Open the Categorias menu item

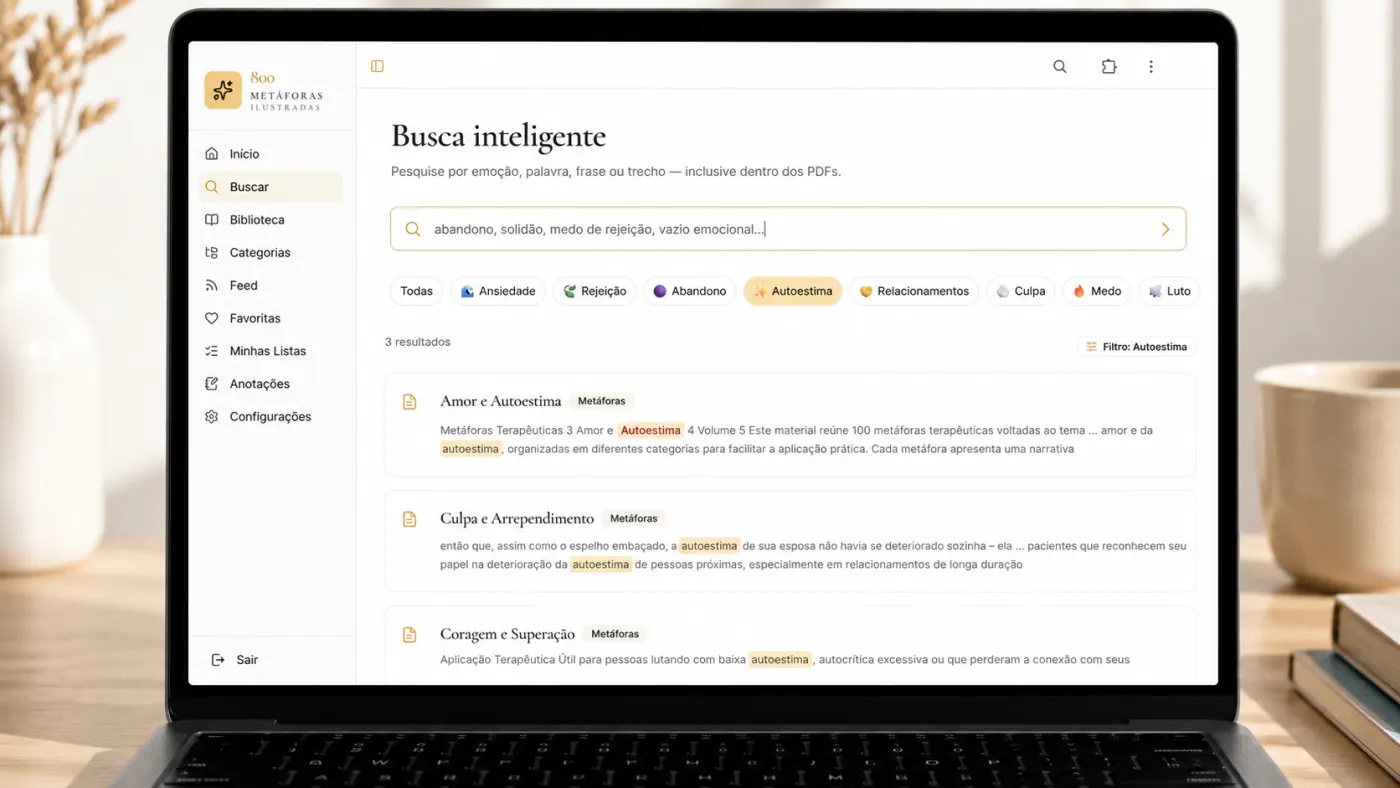272,253
